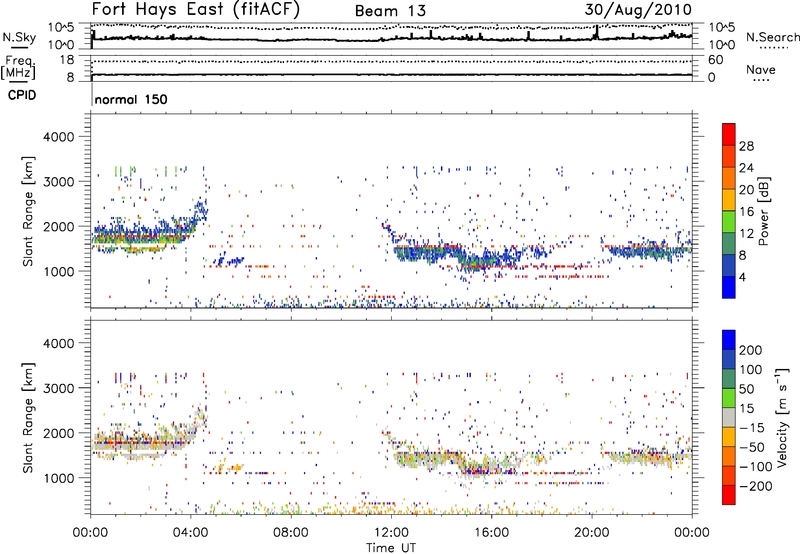The width and height of the screenshot is (800, 554).
Task: Click the solid line sample under 'N.Sky'
Action: pyautogui.click(x=19, y=47)
